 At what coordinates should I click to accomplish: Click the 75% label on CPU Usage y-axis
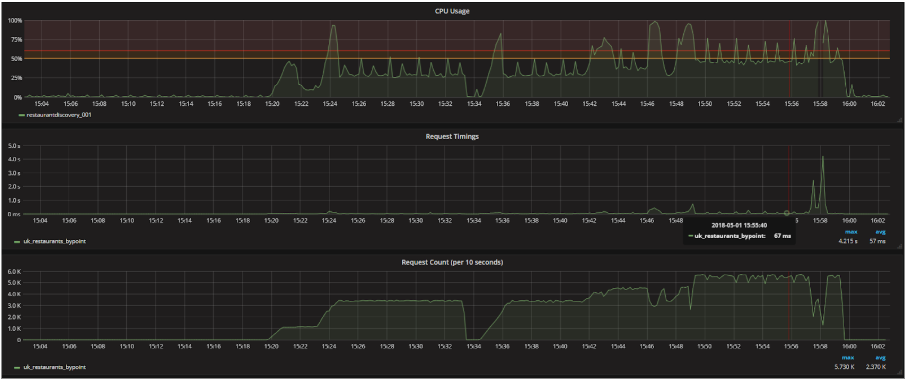point(16,39)
